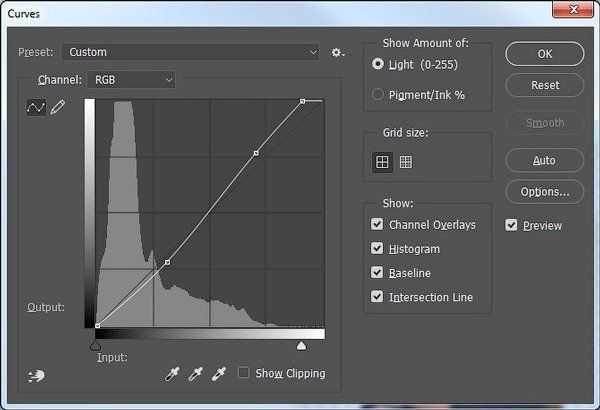Uncheck the Channel Overlays checkbox
The image size is (600, 410).
coord(377,224)
